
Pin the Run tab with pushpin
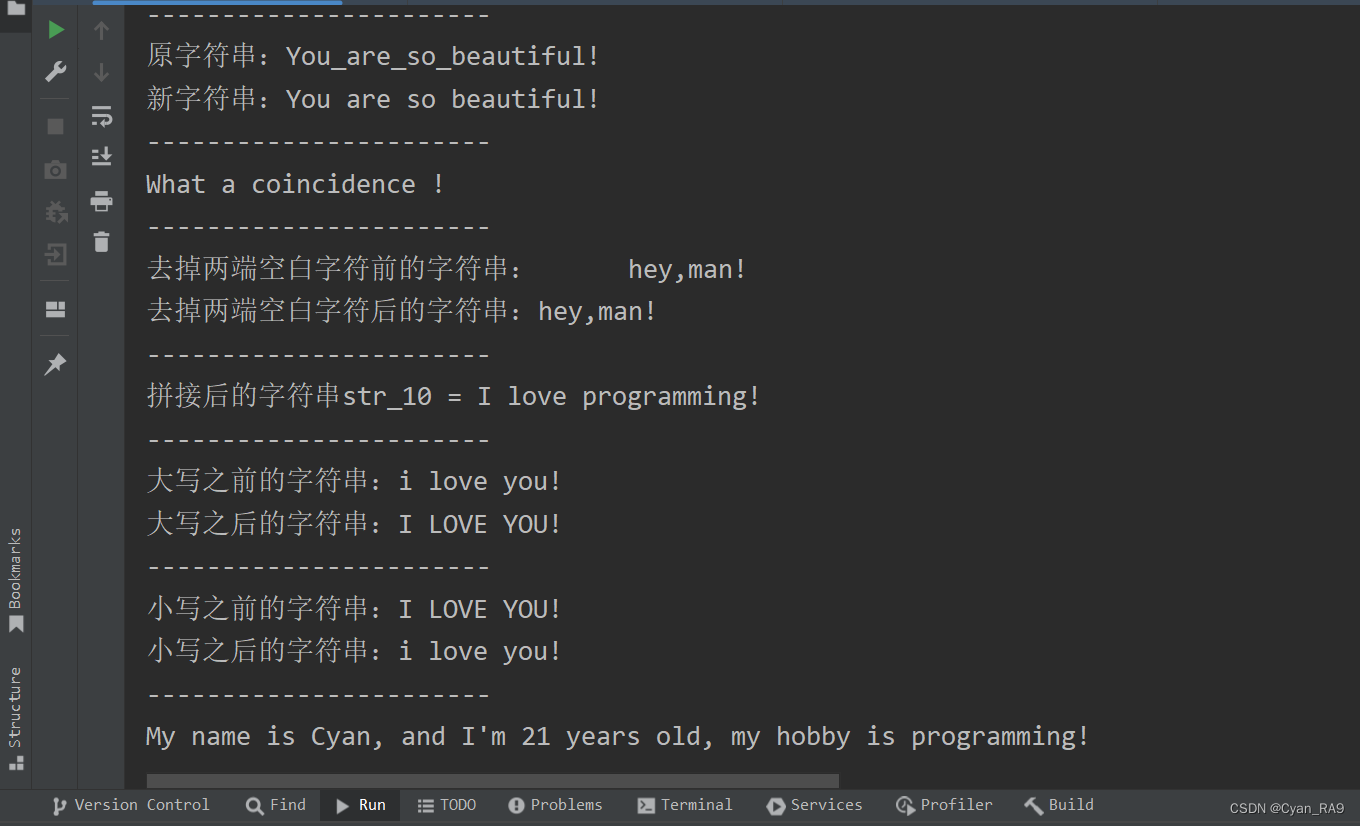click(x=56, y=365)
